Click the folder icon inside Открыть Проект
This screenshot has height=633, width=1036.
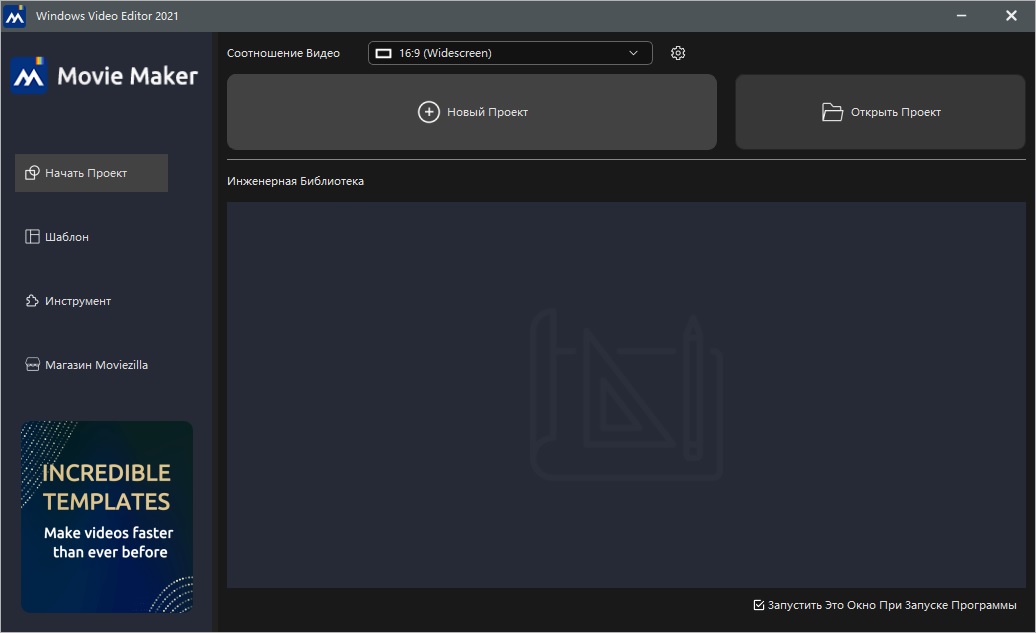click(833, 112)
